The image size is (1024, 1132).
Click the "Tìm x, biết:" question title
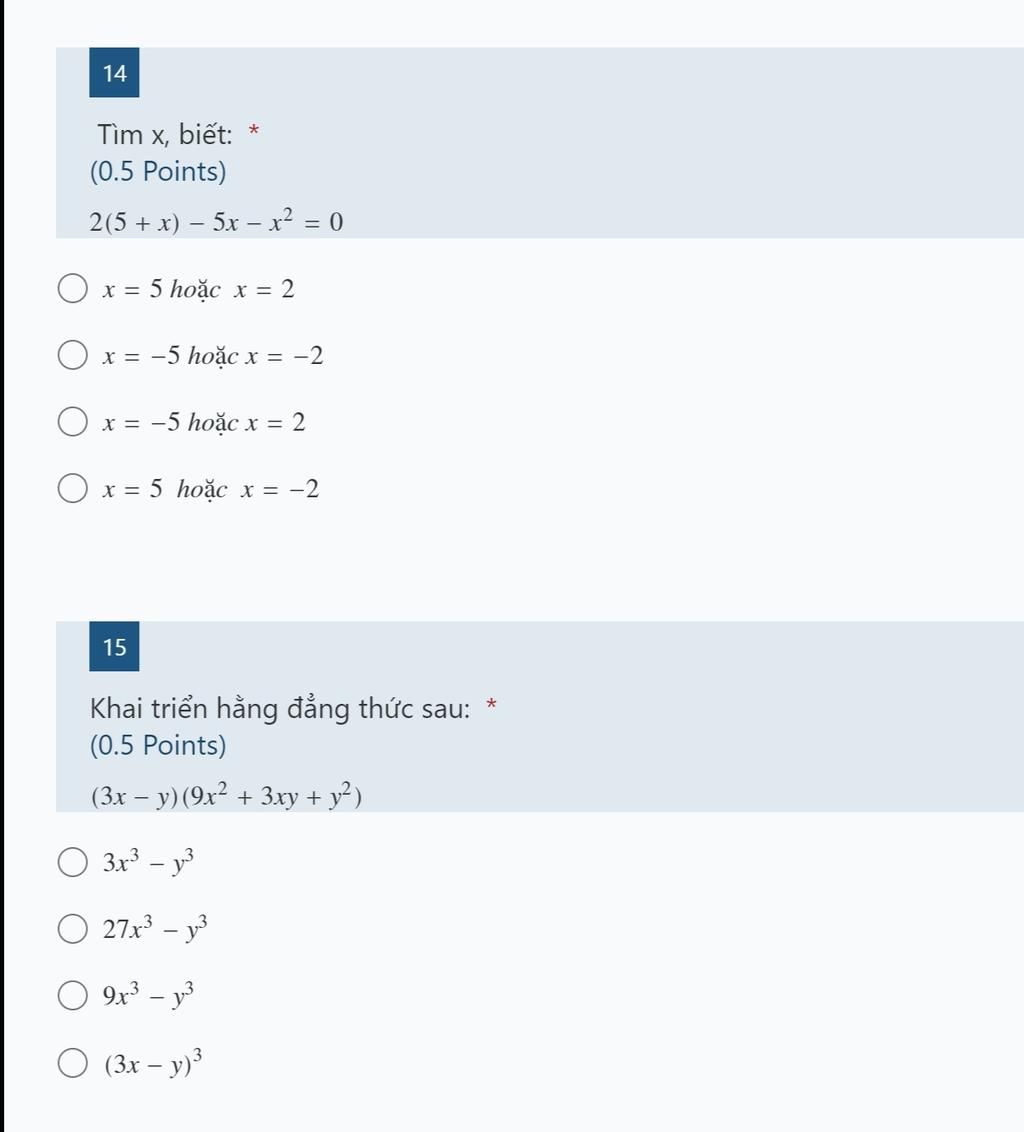click(x=165, y=133)
